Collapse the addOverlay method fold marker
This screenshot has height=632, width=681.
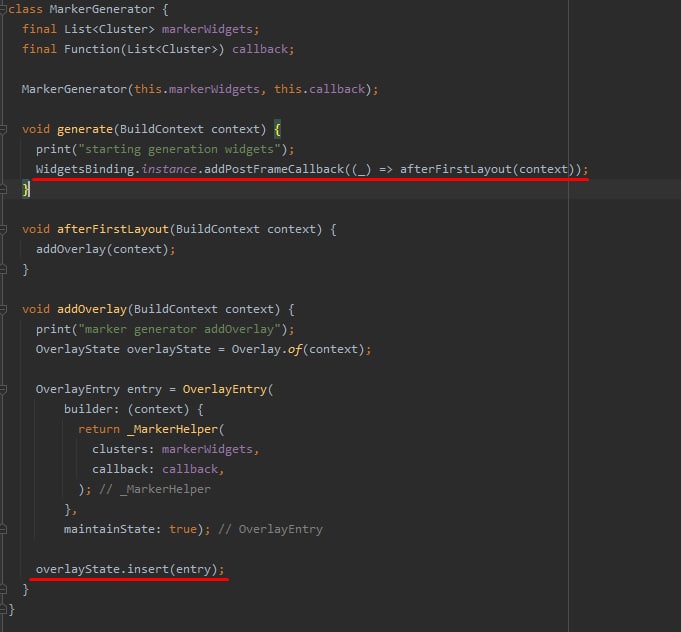[3, 309]
